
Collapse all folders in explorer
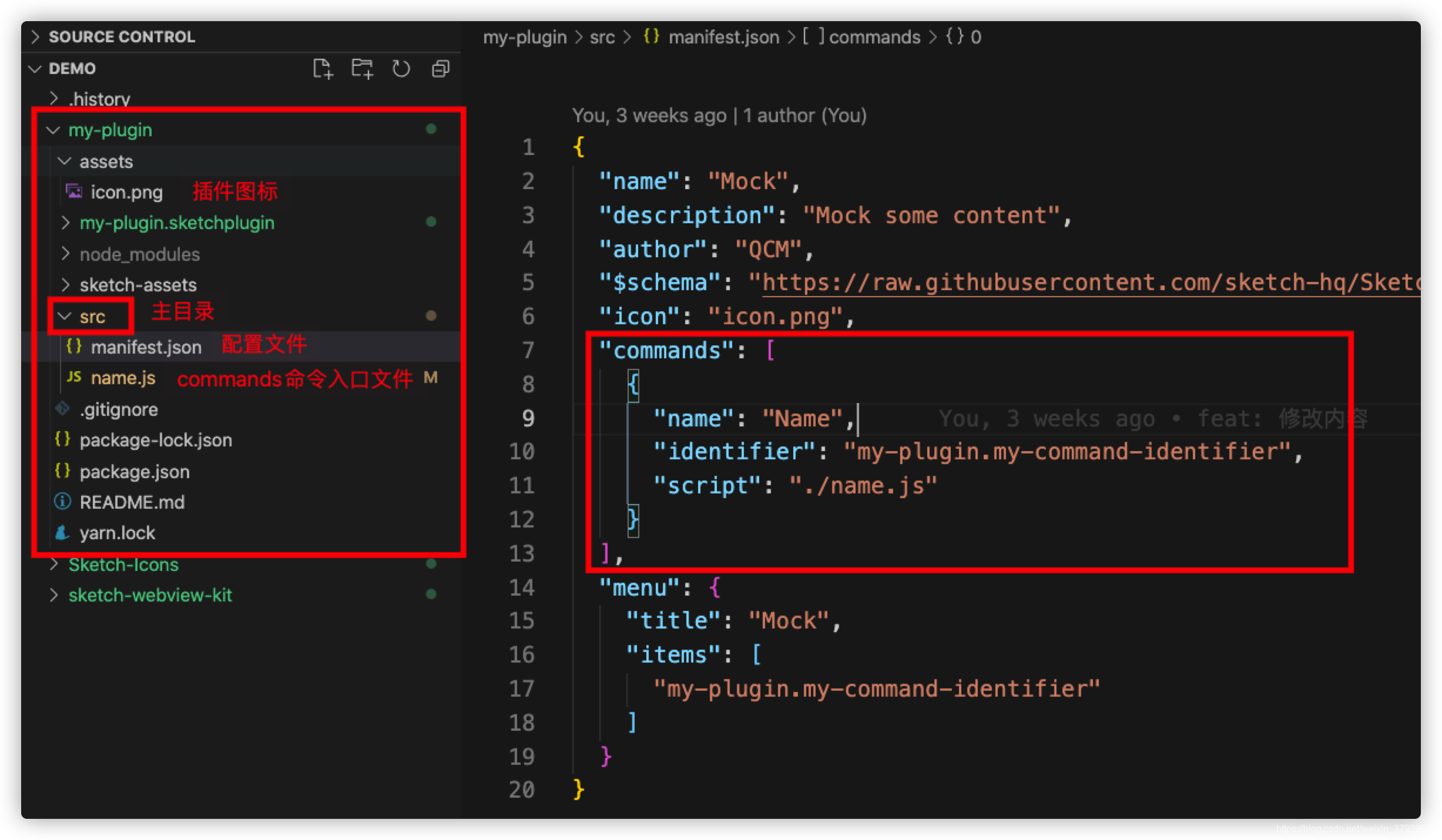click(441, 69)
